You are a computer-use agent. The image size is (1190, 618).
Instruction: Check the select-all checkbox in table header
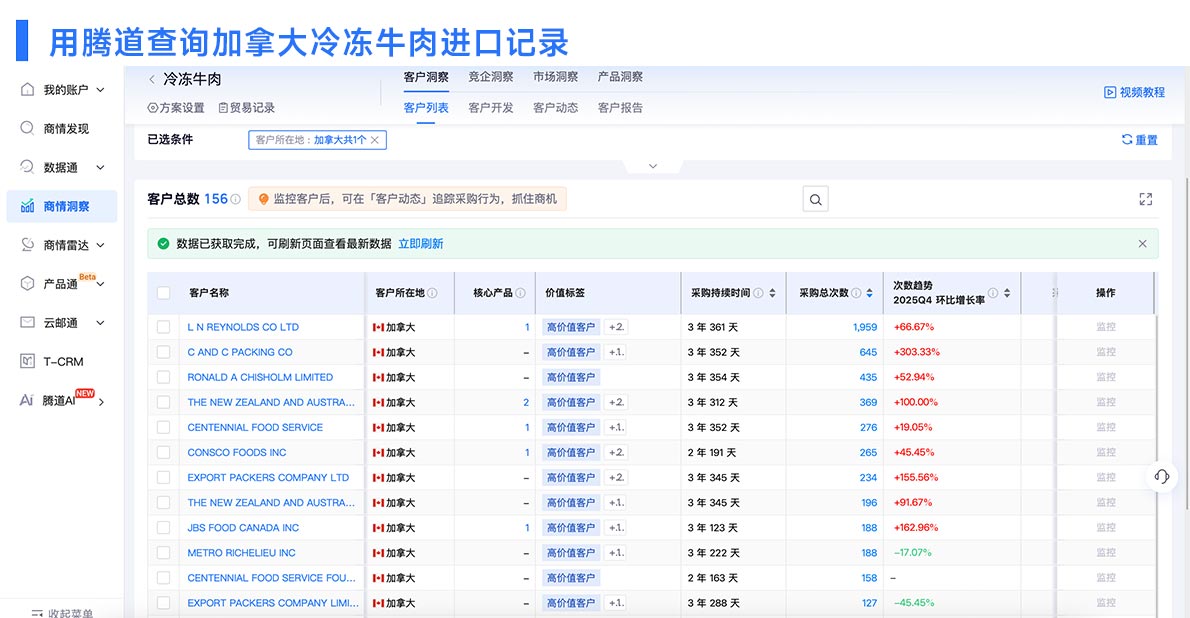click(x=166, y=292)
